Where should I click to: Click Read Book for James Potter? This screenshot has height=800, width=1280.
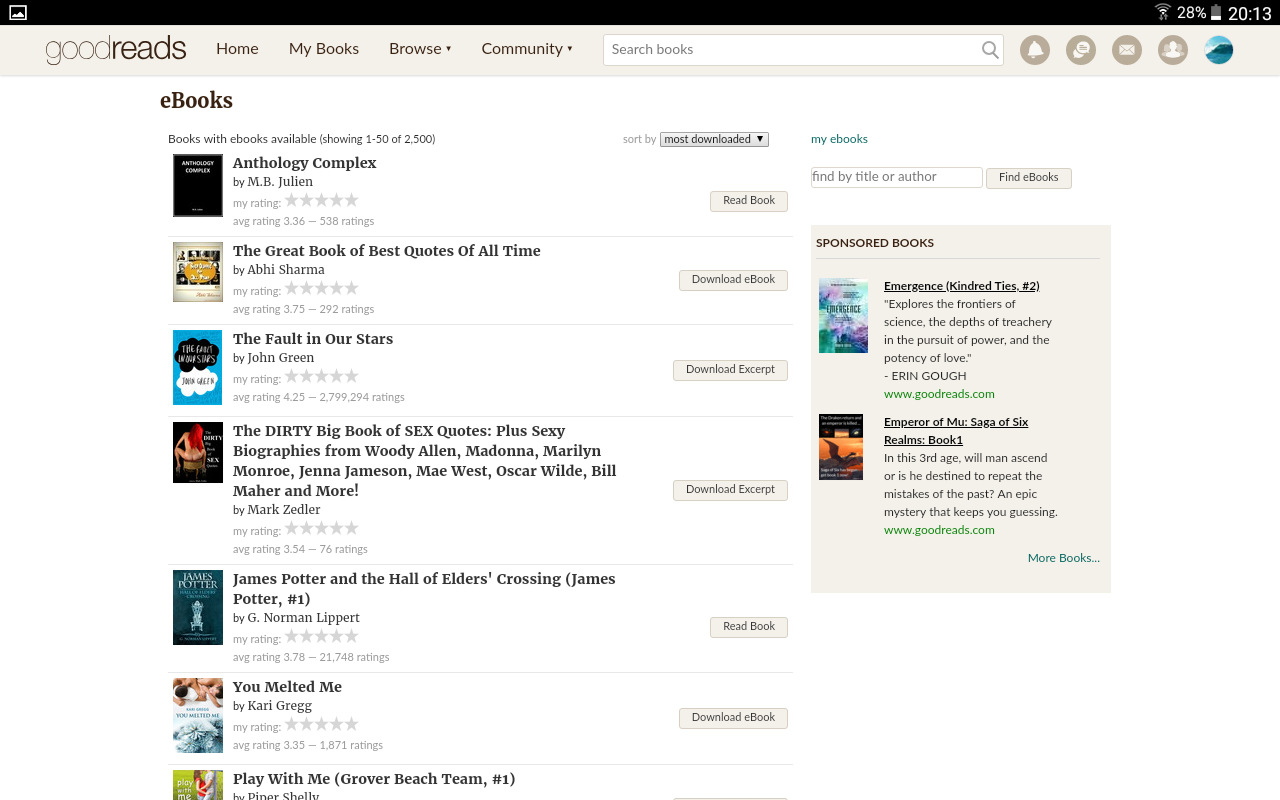[x=749, y=627]
